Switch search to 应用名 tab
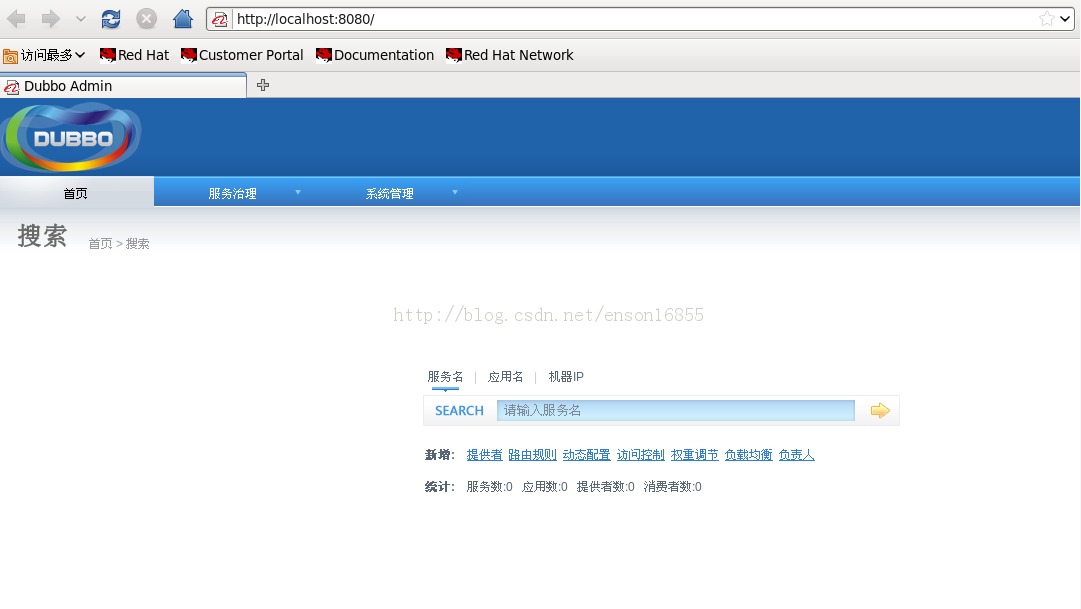The height and width of the screenshot is (609, 1081). point(505,377)
